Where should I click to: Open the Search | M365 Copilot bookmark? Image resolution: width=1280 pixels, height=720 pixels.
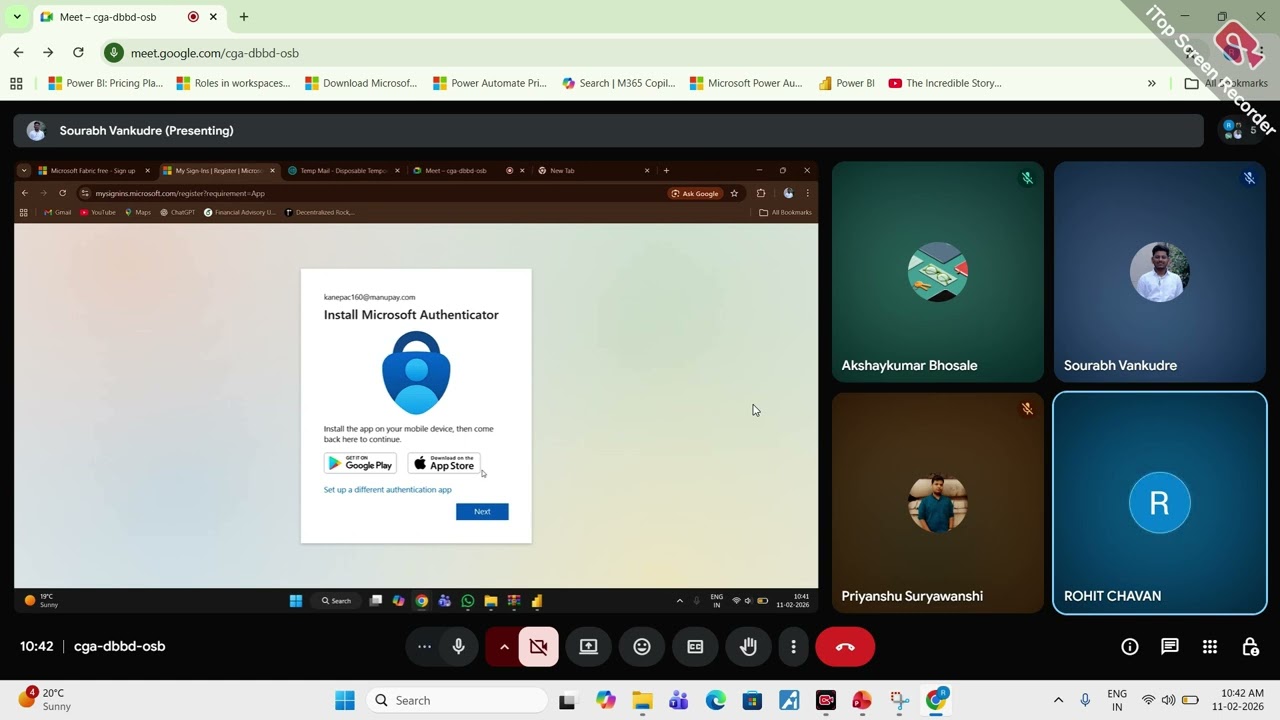pyautogui.click(x=619, y=83)
